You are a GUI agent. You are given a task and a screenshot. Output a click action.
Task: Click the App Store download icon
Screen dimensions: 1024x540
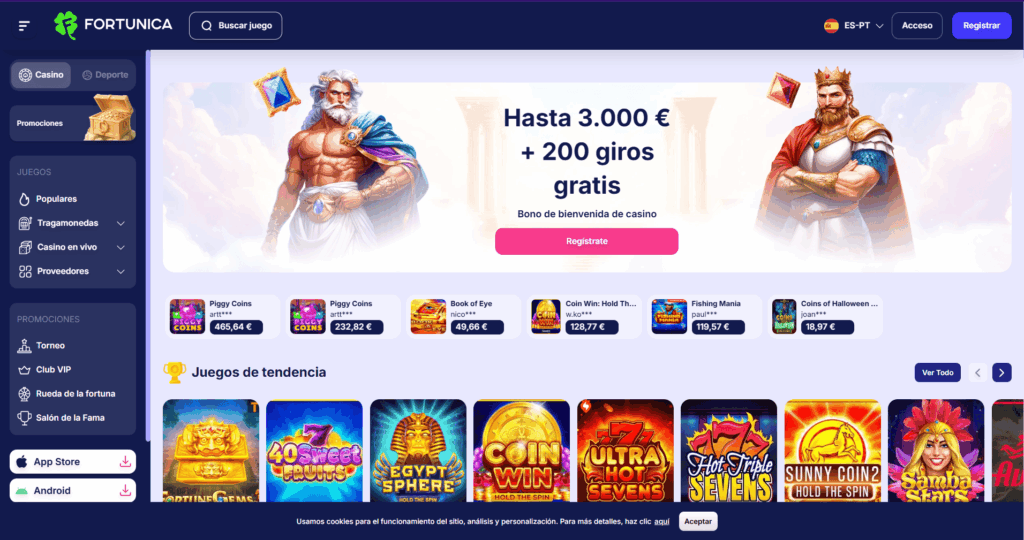125,462
